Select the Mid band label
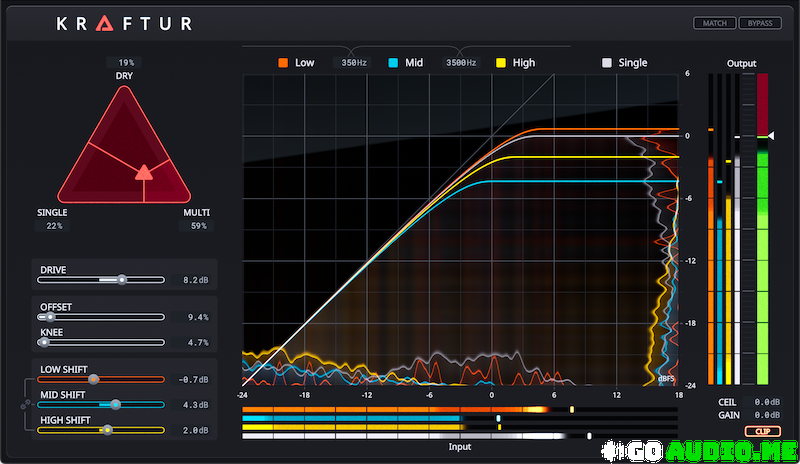Viewport: 800px width, 464px height. (x=414, y=63)
